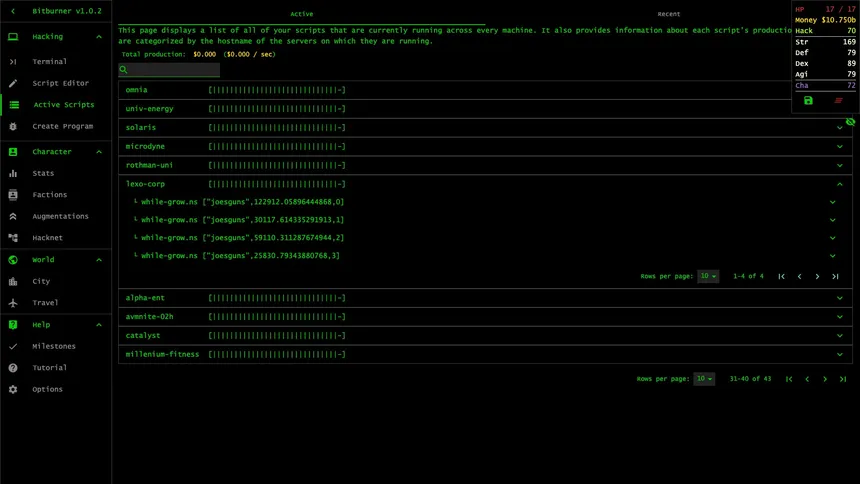This screenshot has height=484, width=860.
Task: Click the catalyst RAM usage bar
Action: click(277, 336)
